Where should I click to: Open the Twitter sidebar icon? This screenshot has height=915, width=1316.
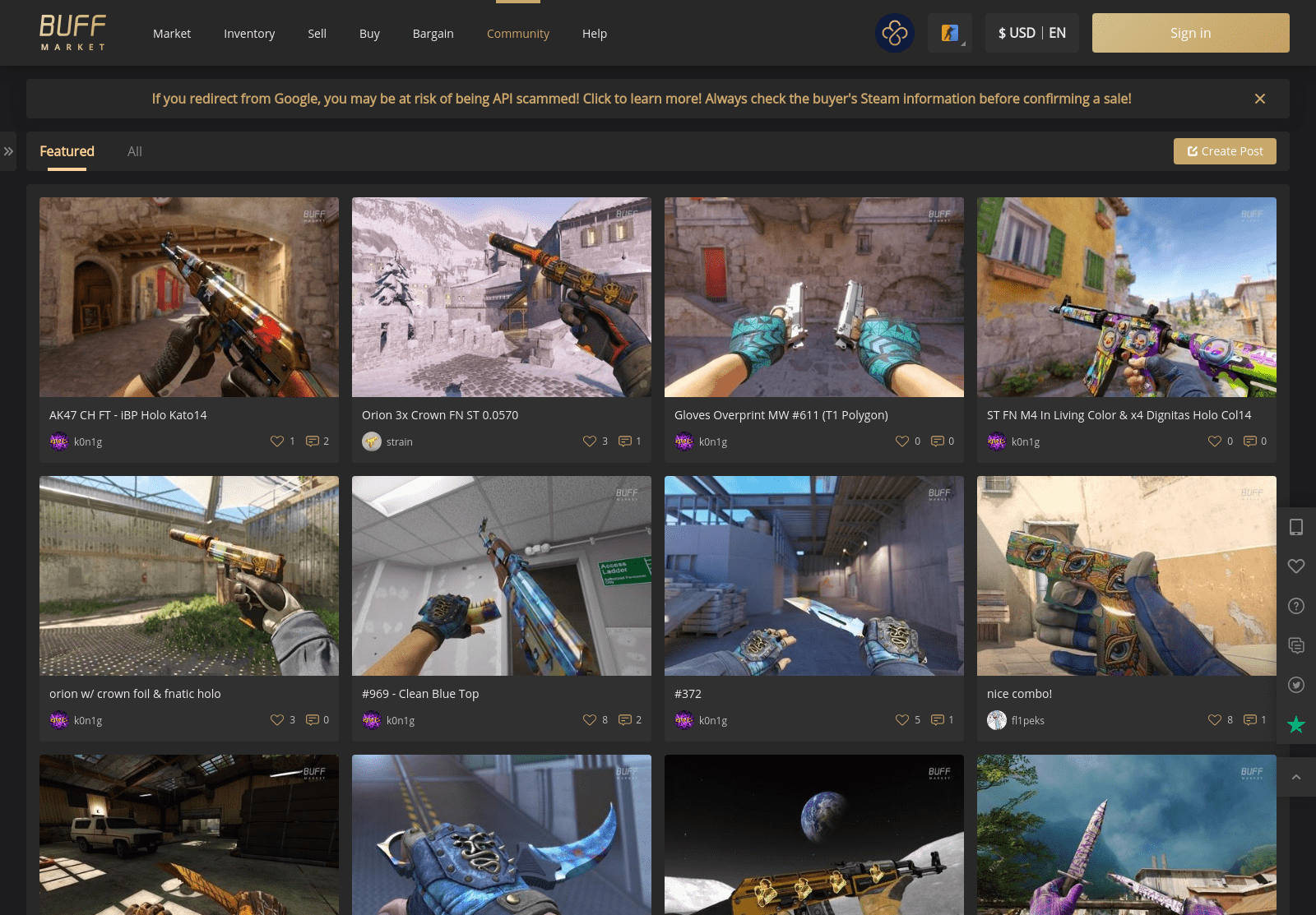tap(1296, 685)
